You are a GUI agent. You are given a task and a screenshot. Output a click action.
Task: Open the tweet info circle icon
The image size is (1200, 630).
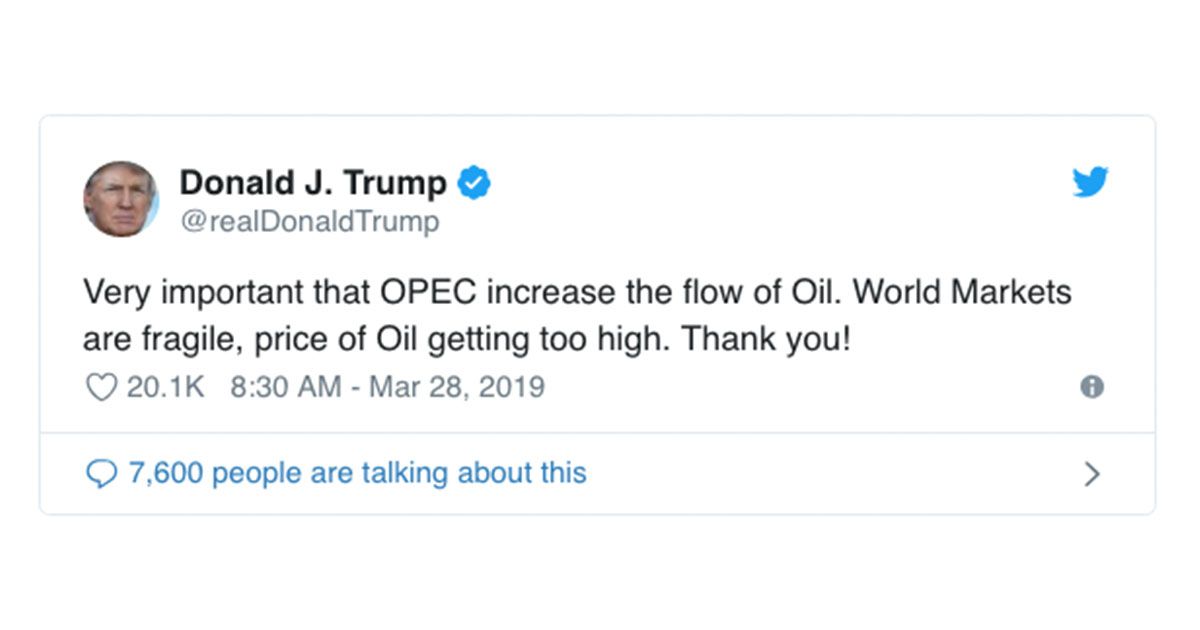1092,387
